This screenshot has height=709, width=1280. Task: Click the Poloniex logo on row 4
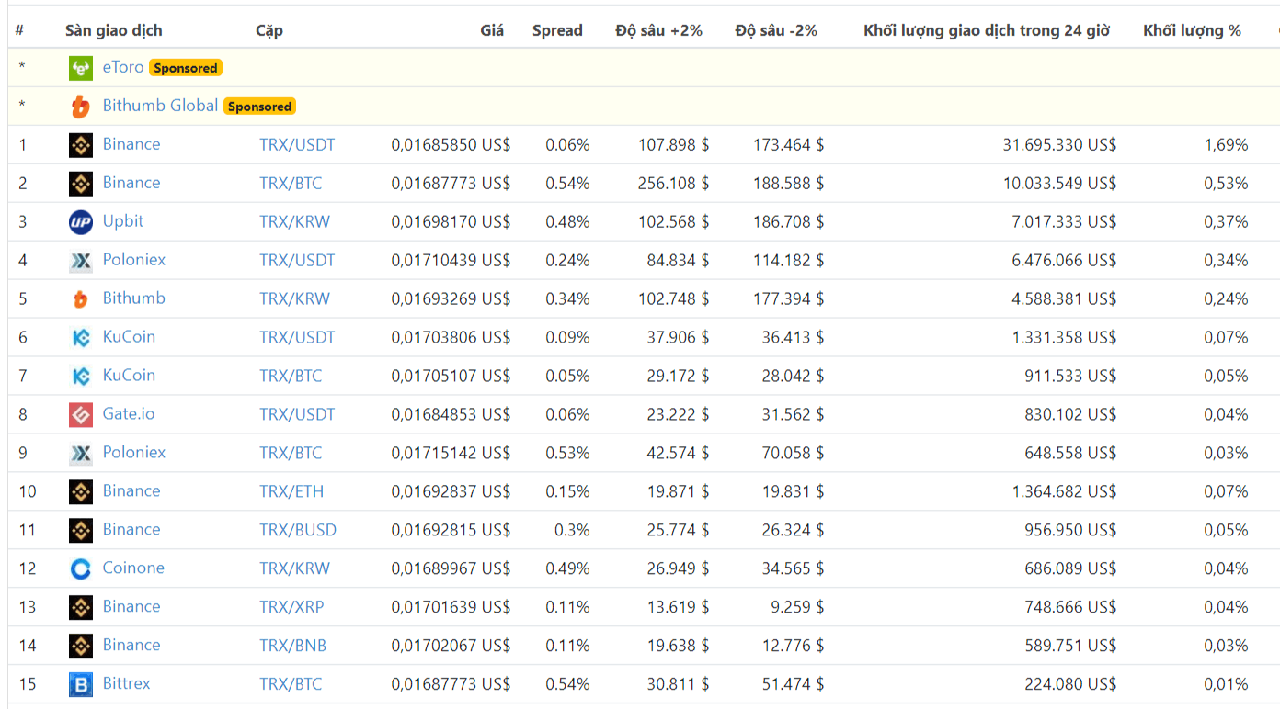pyautogui.click(x=81, y=259)
